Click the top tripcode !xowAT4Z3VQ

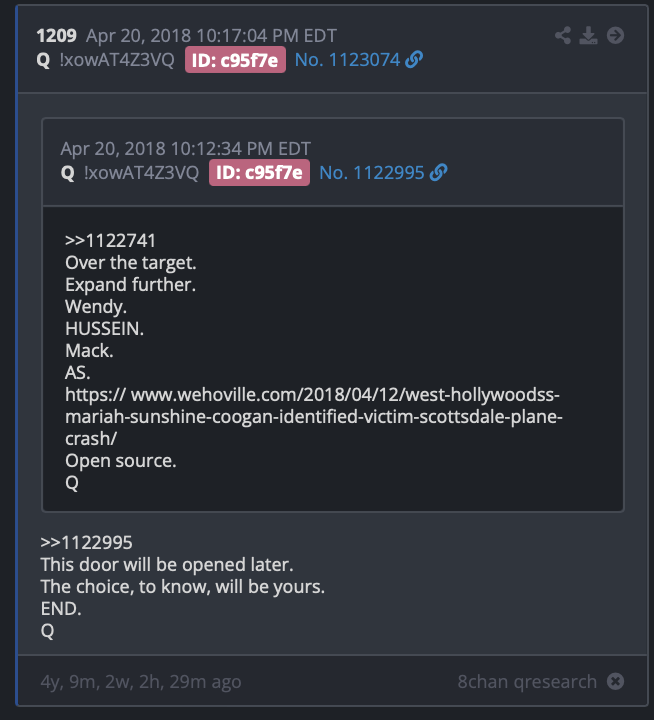(x=117, y=60)
